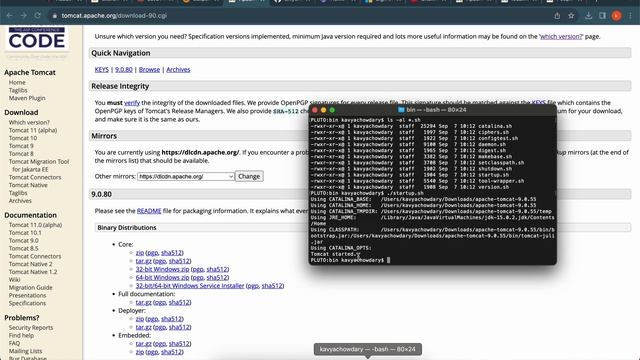Open Tomcat 9.0 documentation link

pyautogui.click(x=24, y=240)
